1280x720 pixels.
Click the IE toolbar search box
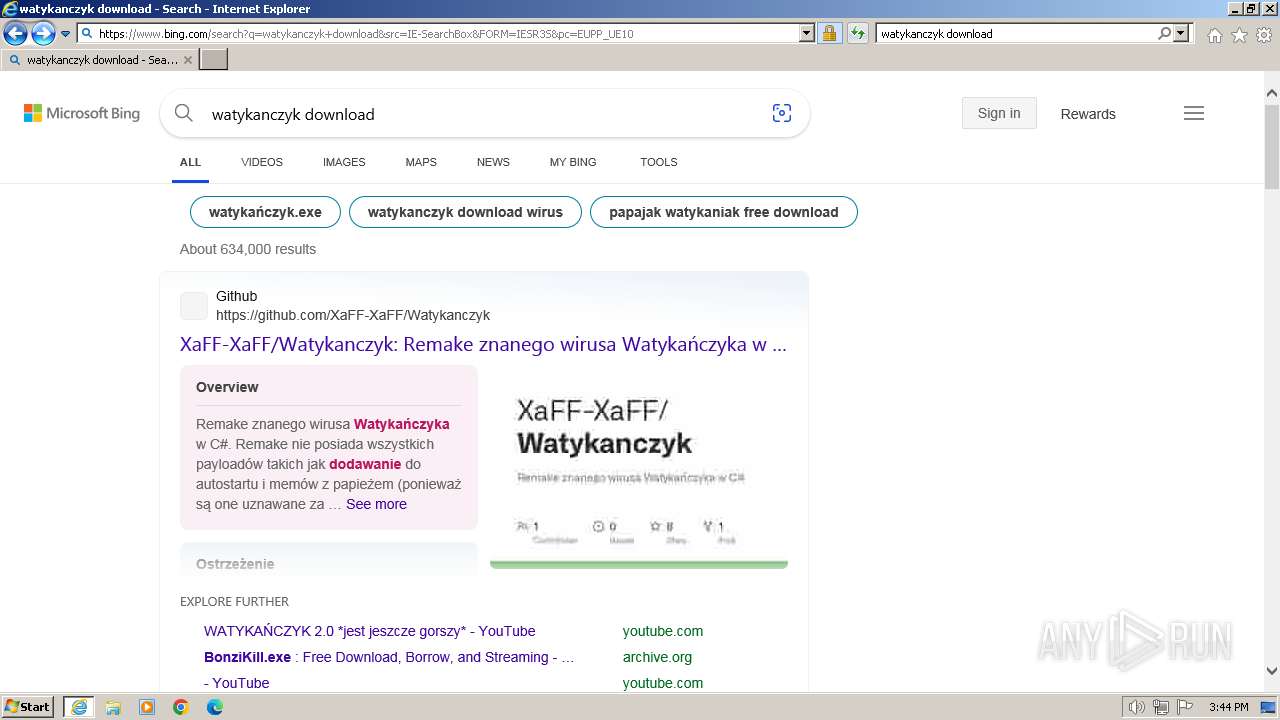pyautogui.click(x=1016, y=33)
